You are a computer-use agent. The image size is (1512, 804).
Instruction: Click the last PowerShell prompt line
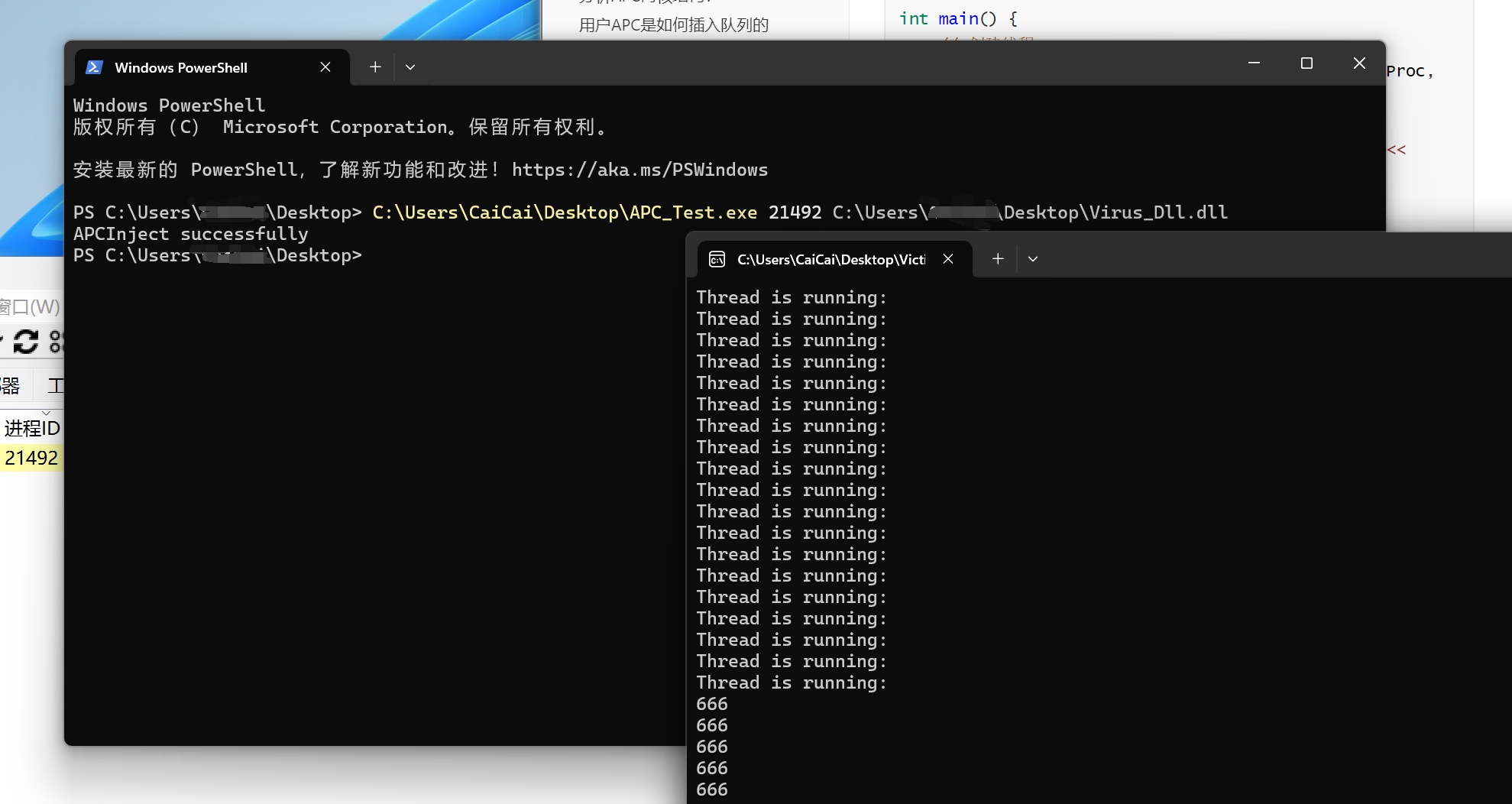pos(218,255)
